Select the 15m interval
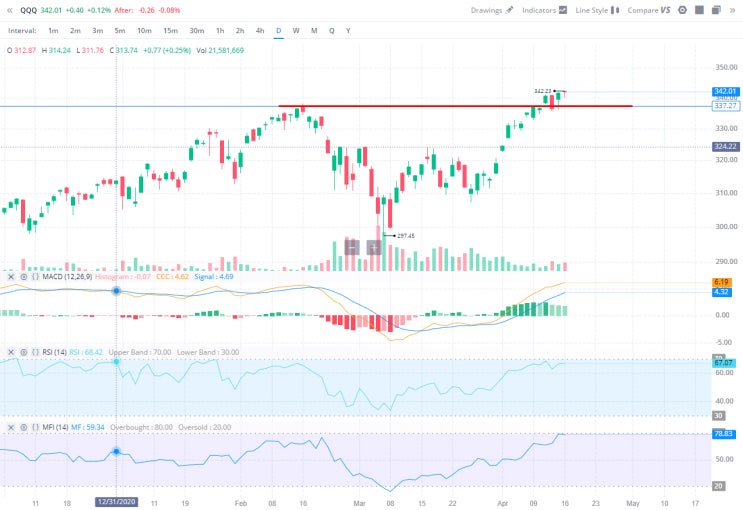 pyautogui.click(x=171, y=30)
